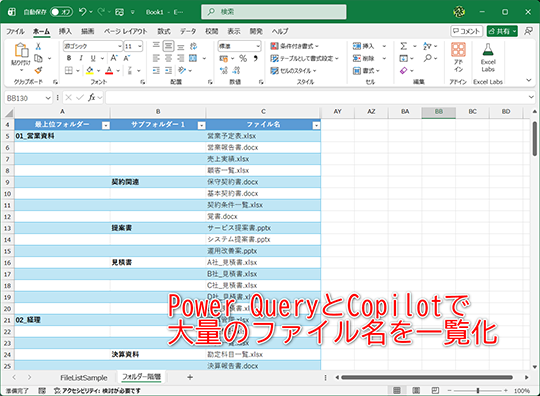This screenshot has height=396, width=540.
Task: Apply Underline formatting
Action: coord(93,58)
